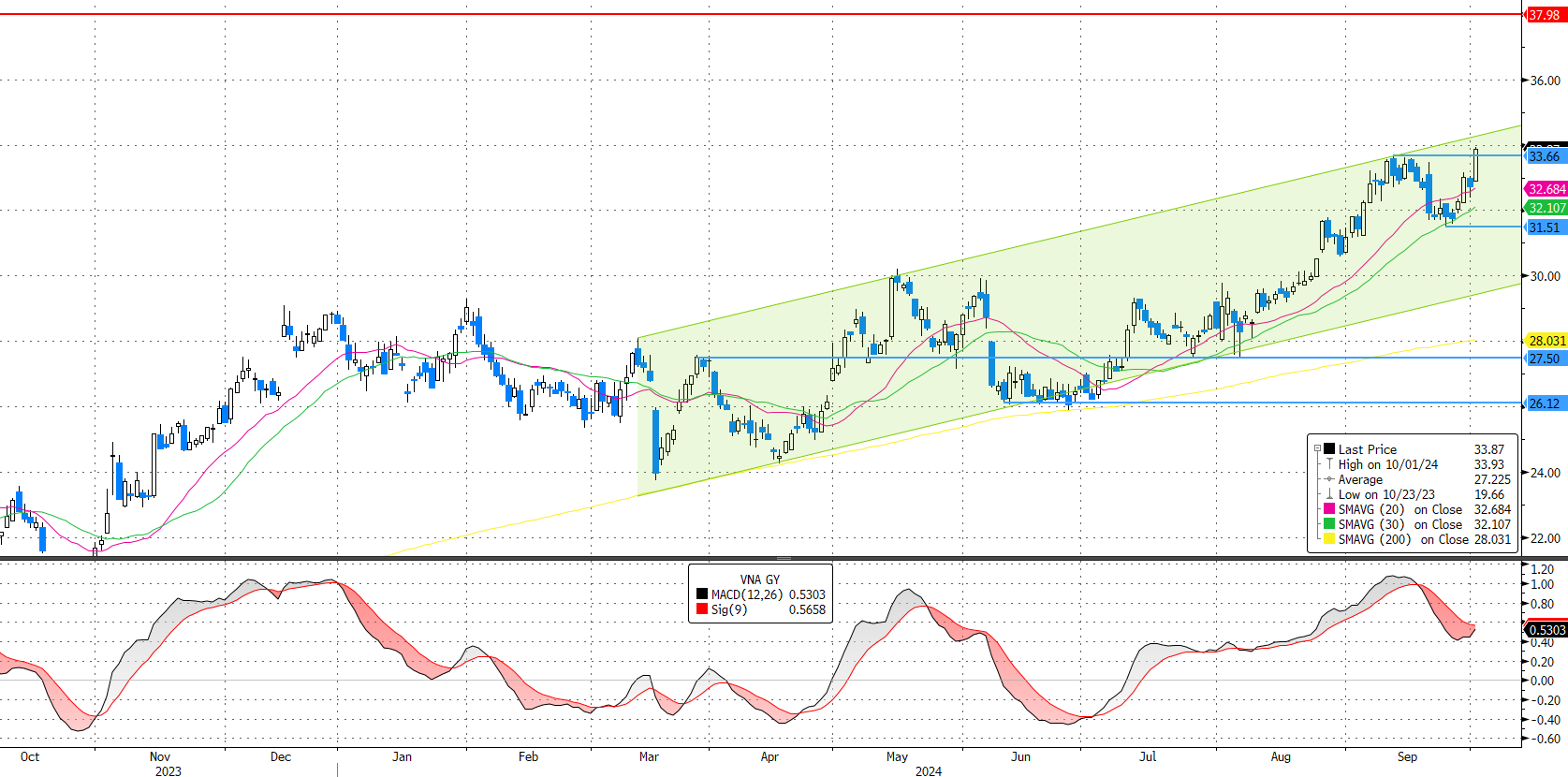Collapse the Last Price legend tree
The width and height of the screenshot is (1568, 777).
point(1317,449)
